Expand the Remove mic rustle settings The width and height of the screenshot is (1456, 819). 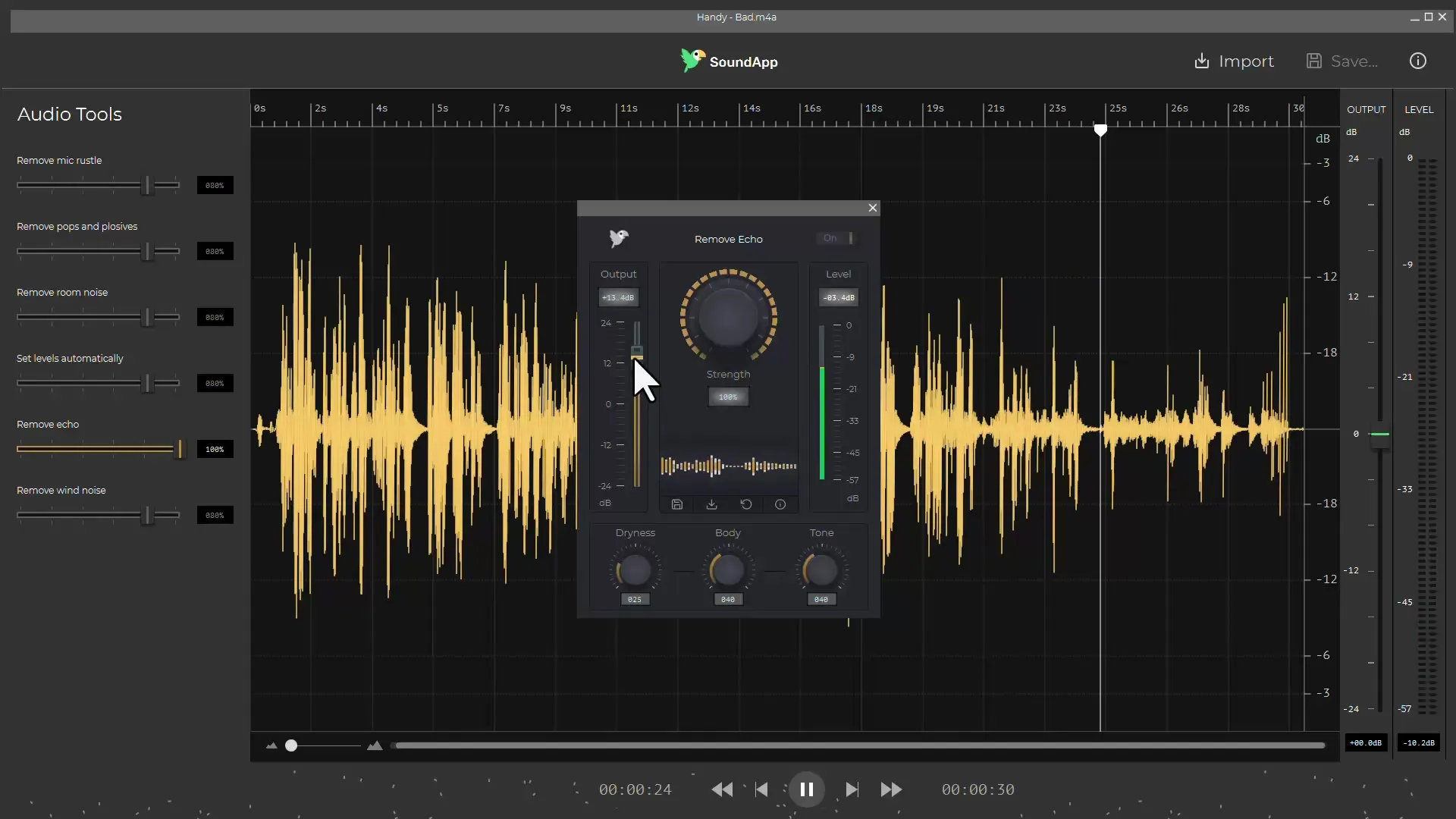(59, 160)
